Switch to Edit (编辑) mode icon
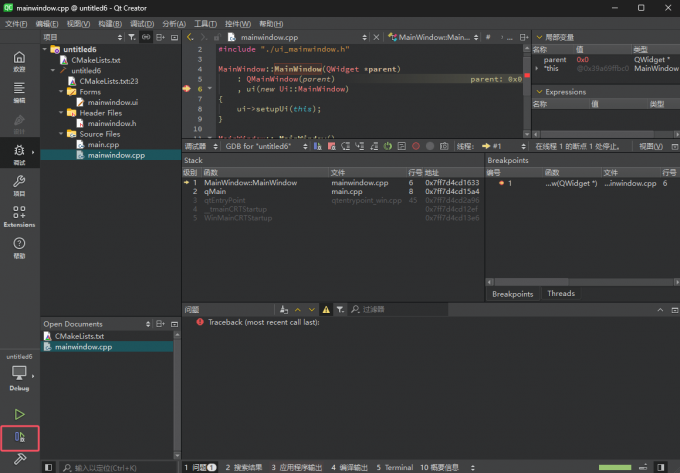The height and width of the screenshot is (473, 680). tap(19, 90)
